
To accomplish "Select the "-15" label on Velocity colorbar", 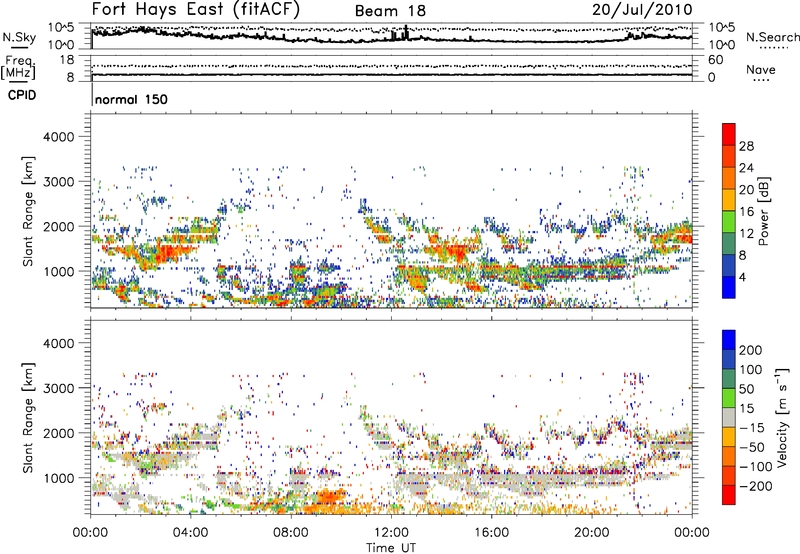I will tap(752, 428).
